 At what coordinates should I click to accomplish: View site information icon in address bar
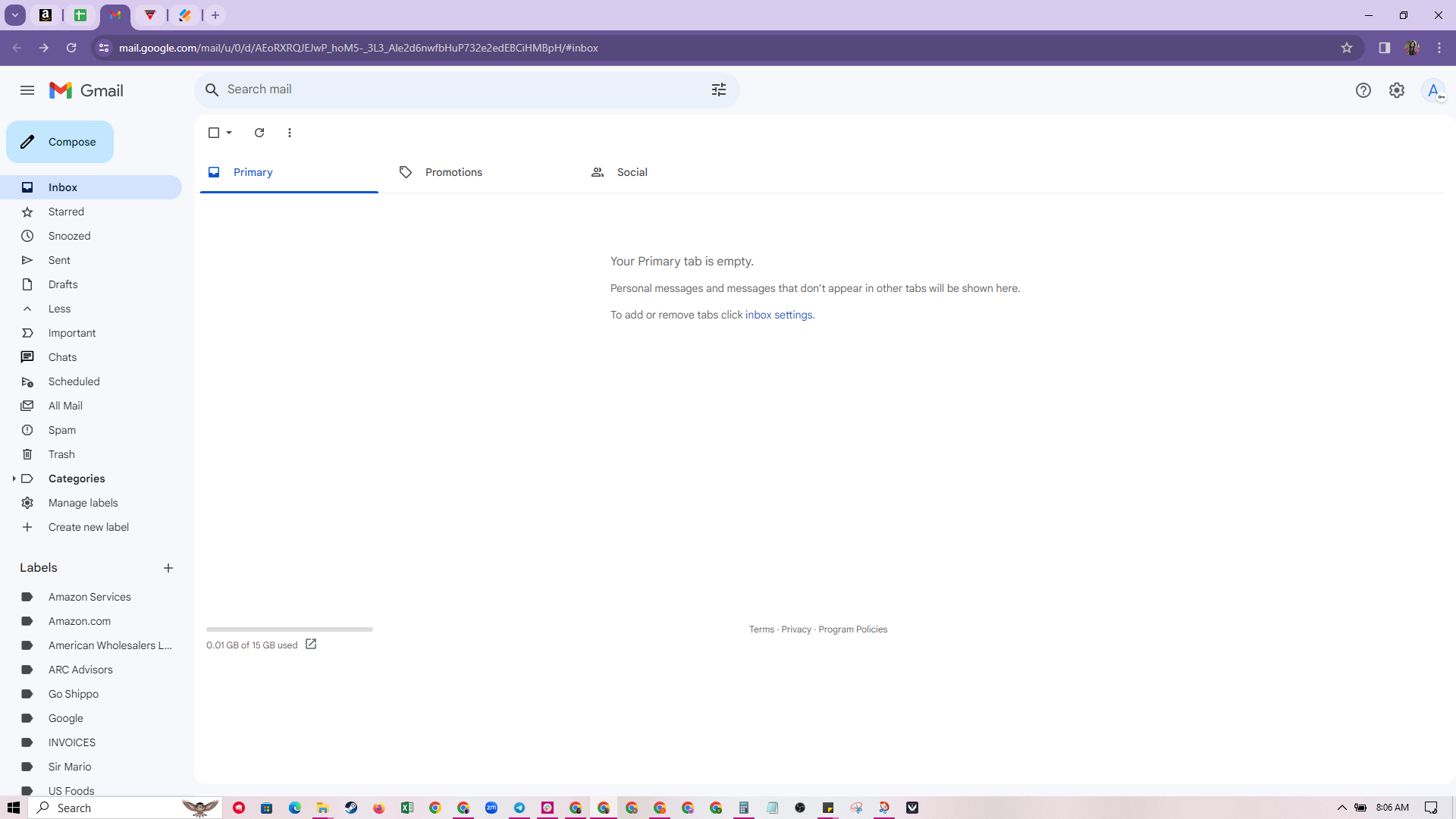(104, 48)
